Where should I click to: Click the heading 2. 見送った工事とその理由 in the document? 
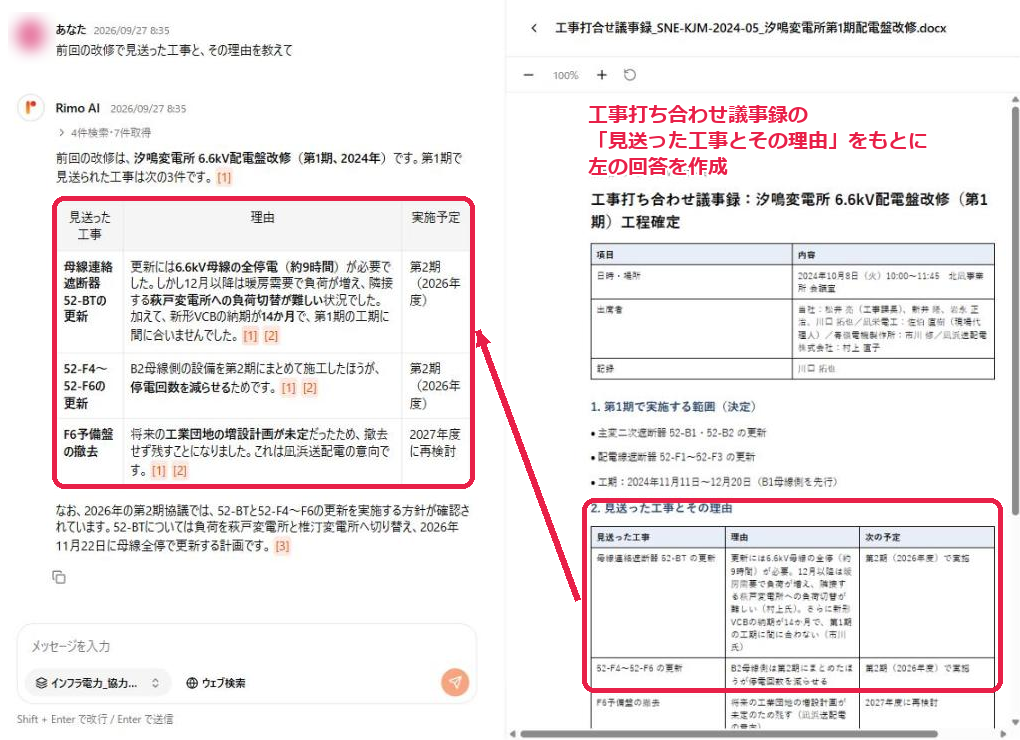tap(662, 508)
